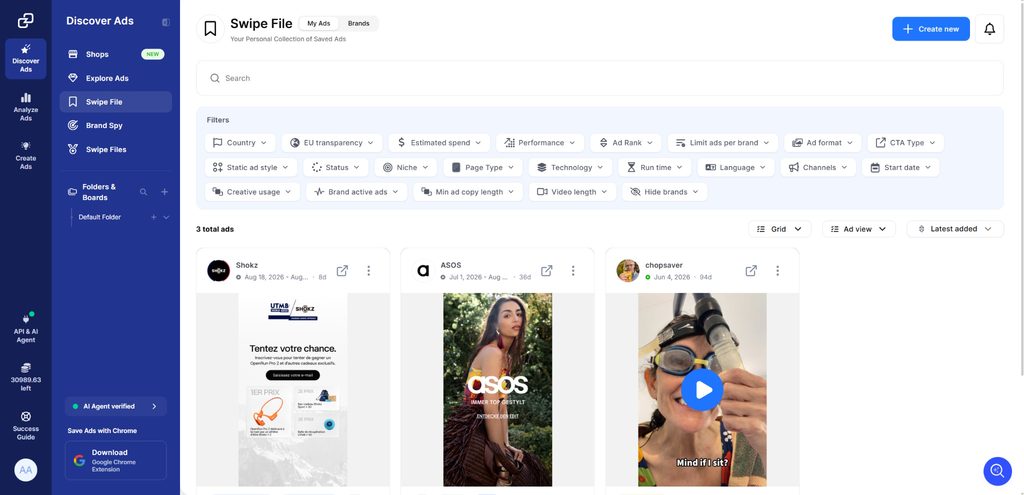This screenshot has width=1024, height=495.
Task: Search within Folders & Boards
Action: 143,192
